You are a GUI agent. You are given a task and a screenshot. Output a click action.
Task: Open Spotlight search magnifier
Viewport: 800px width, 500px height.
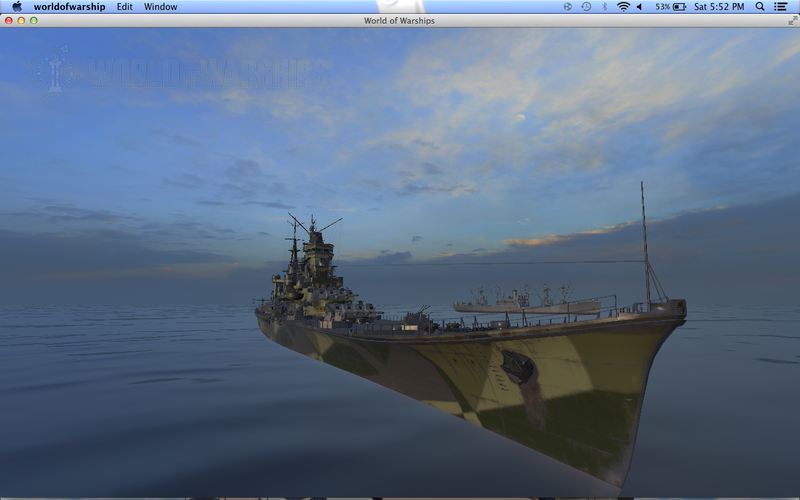(x=760, y=7)
